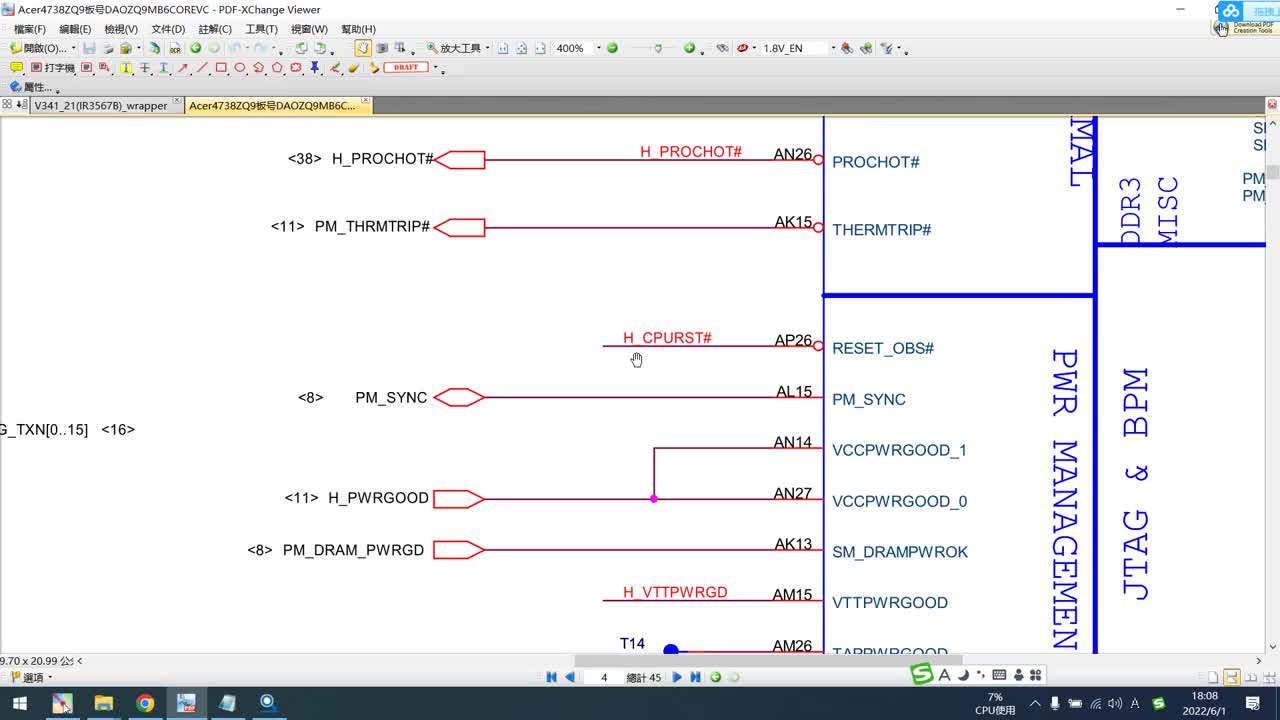Click the rotate clockwise icon
1280x720 pixels.
(320, 48)
